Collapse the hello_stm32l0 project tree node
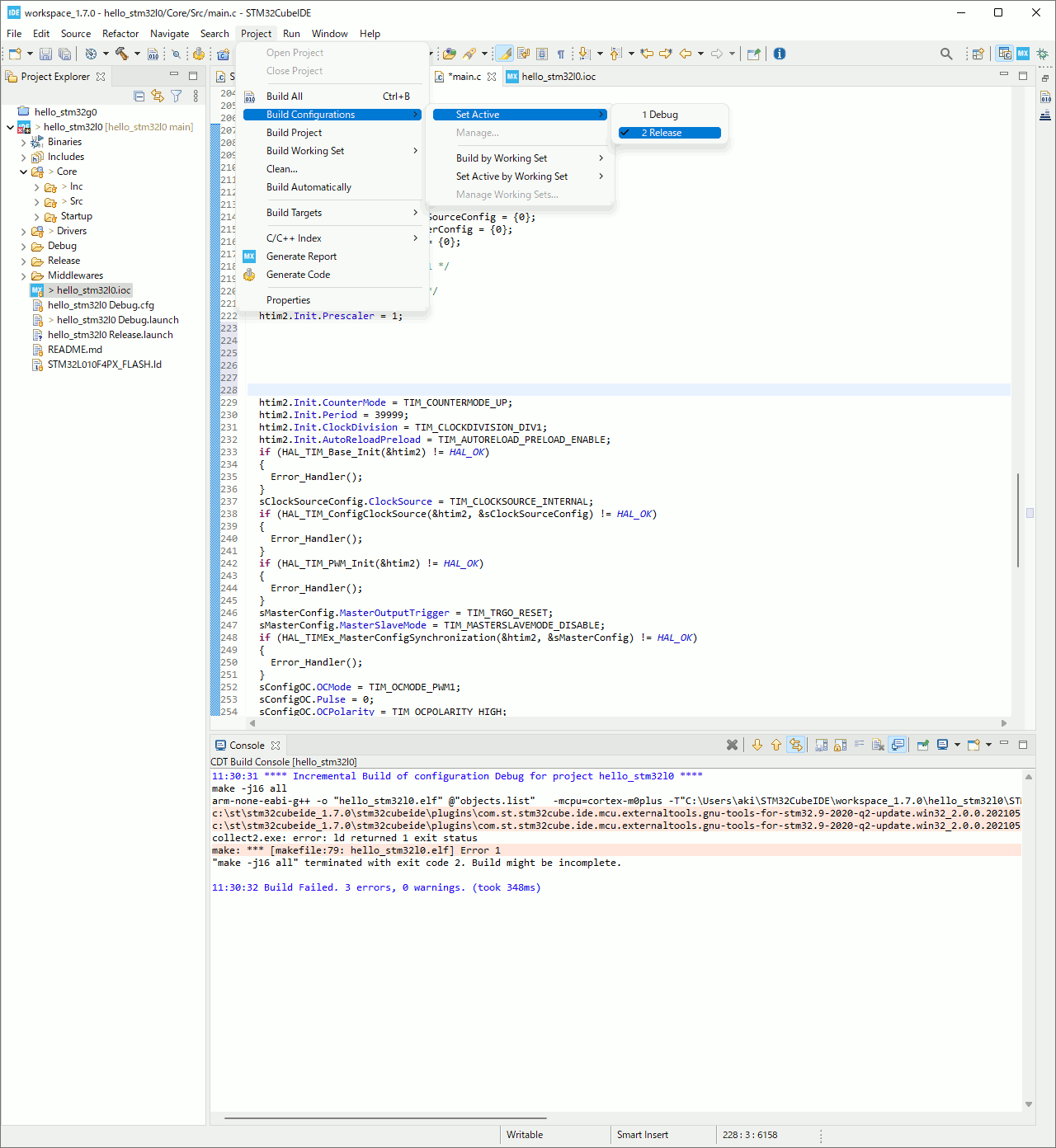 (10, 127)
